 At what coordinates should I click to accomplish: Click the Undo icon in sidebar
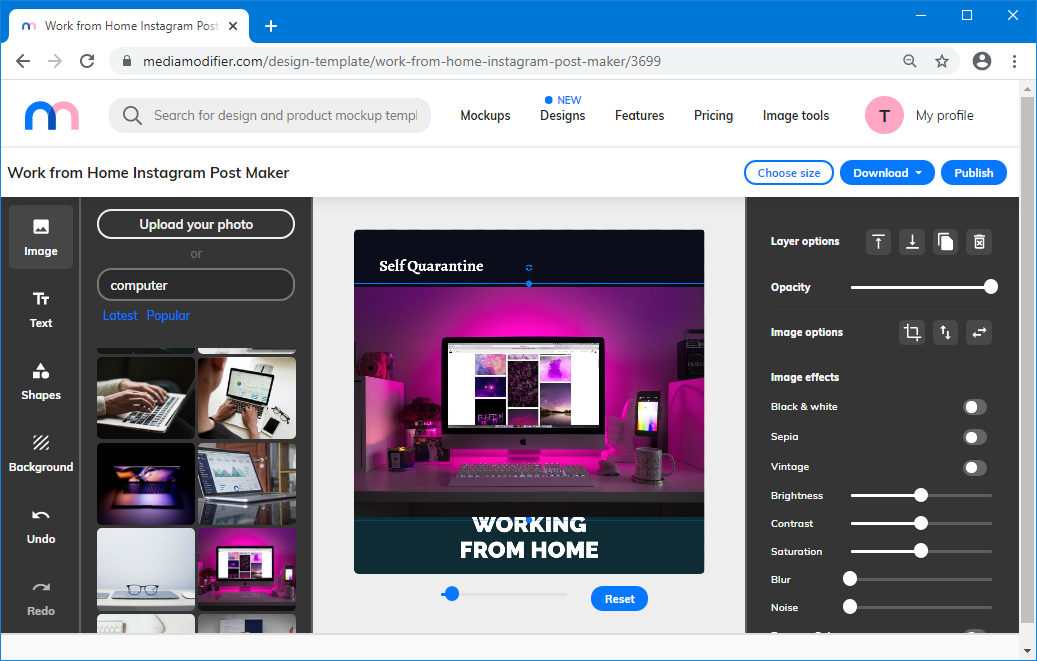pyautogui.click(x=41, y=525)
